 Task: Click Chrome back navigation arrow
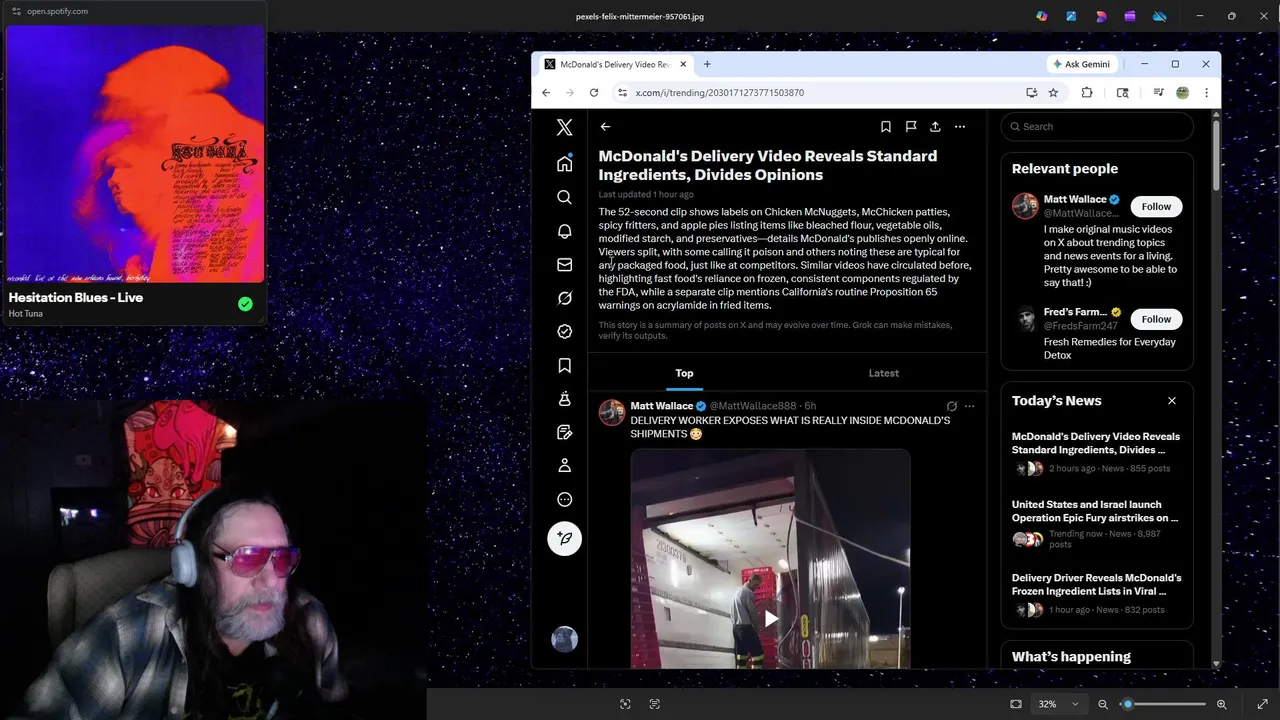[545, 92]
